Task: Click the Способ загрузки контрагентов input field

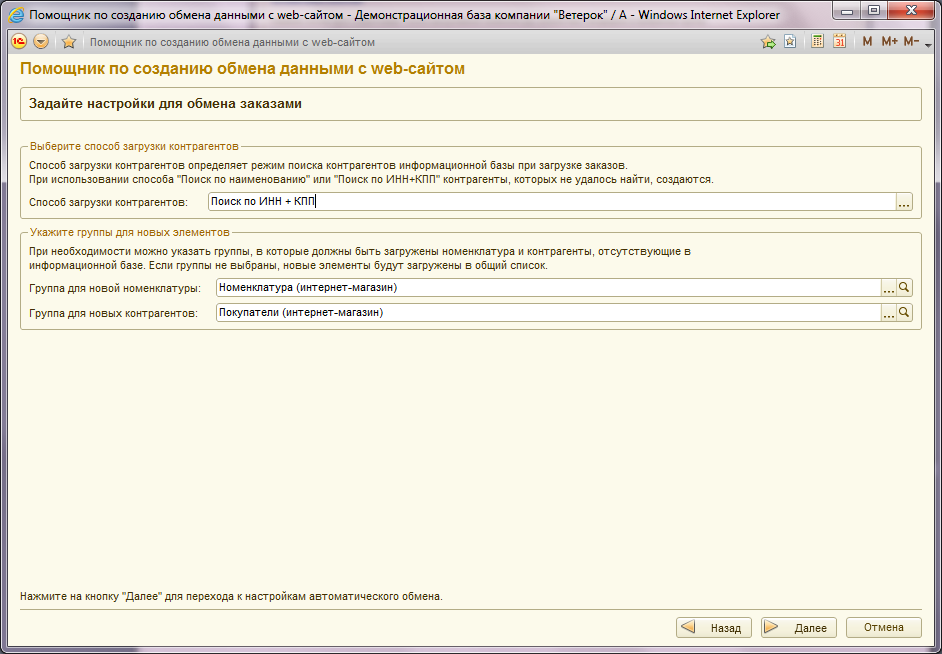Action: click(552, 202)
